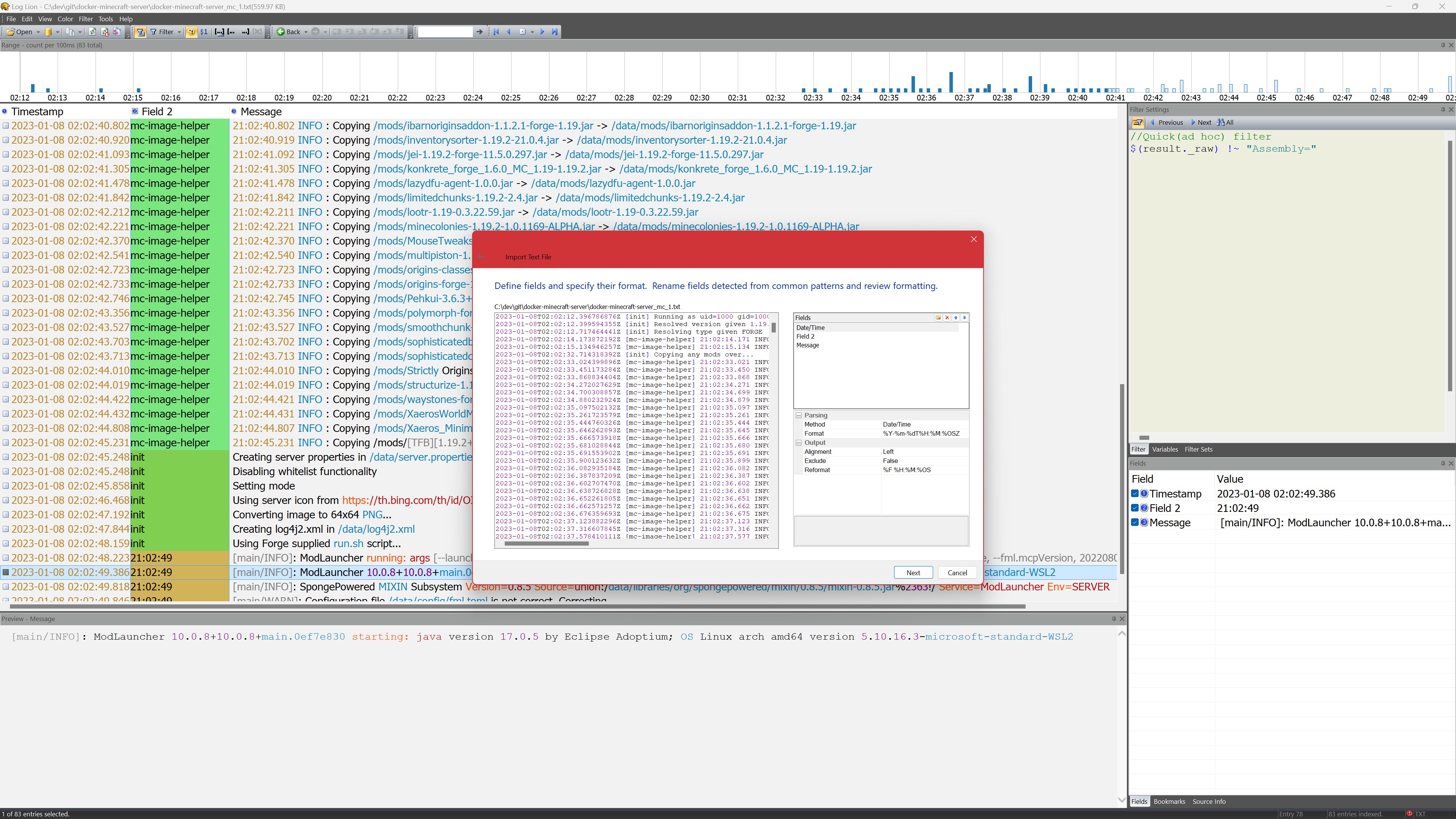Click the green refresh file toolbar icon
This screenshot has height=819, width=1456.
click(x=93, y=31)
